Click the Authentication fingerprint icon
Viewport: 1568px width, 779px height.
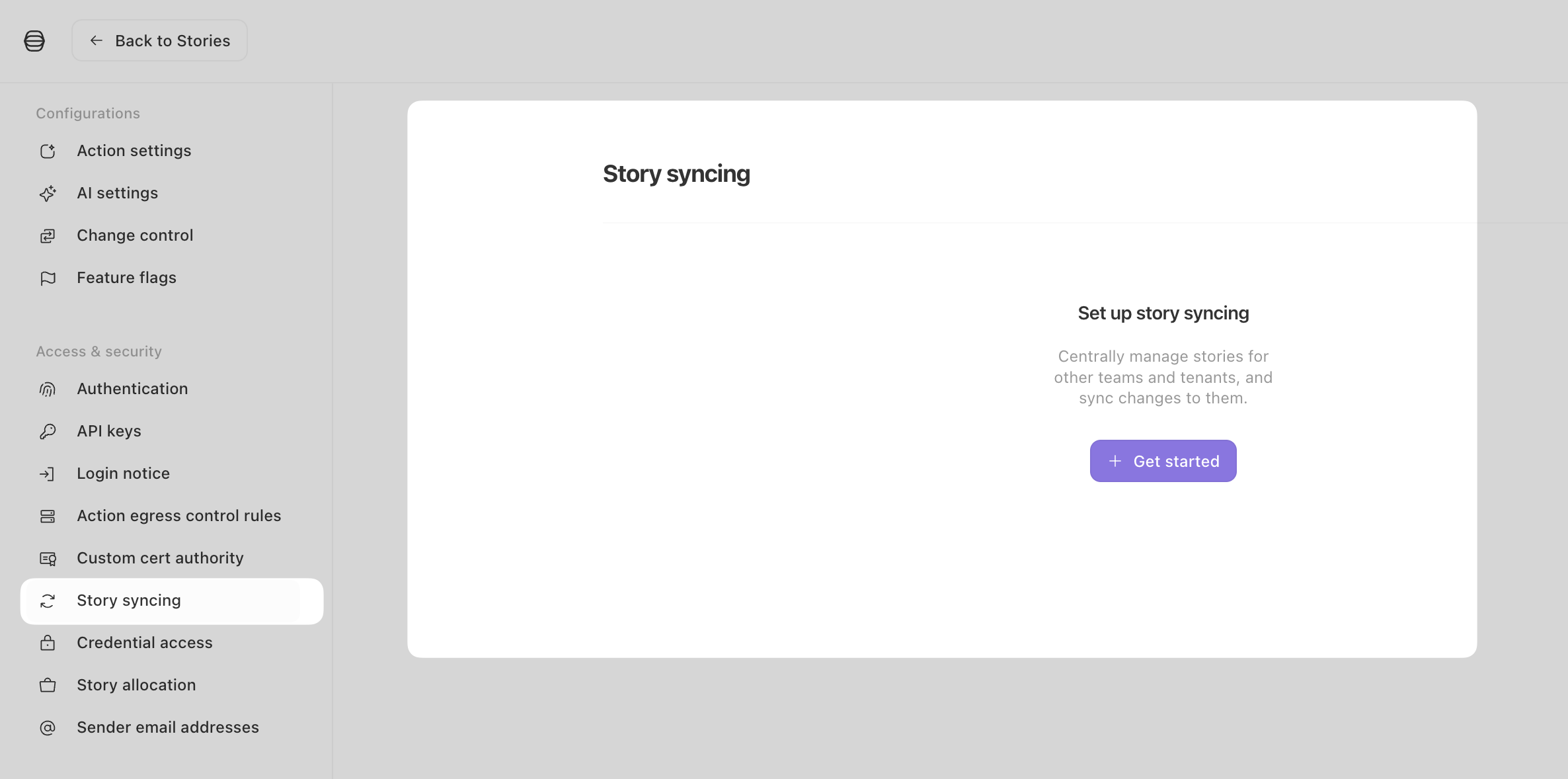pyautogui.click(x=48, y=389)
